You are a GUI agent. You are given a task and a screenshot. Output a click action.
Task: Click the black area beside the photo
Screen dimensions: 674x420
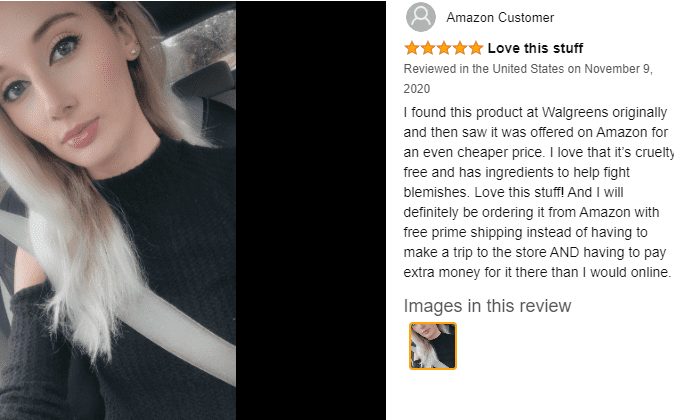310,210
